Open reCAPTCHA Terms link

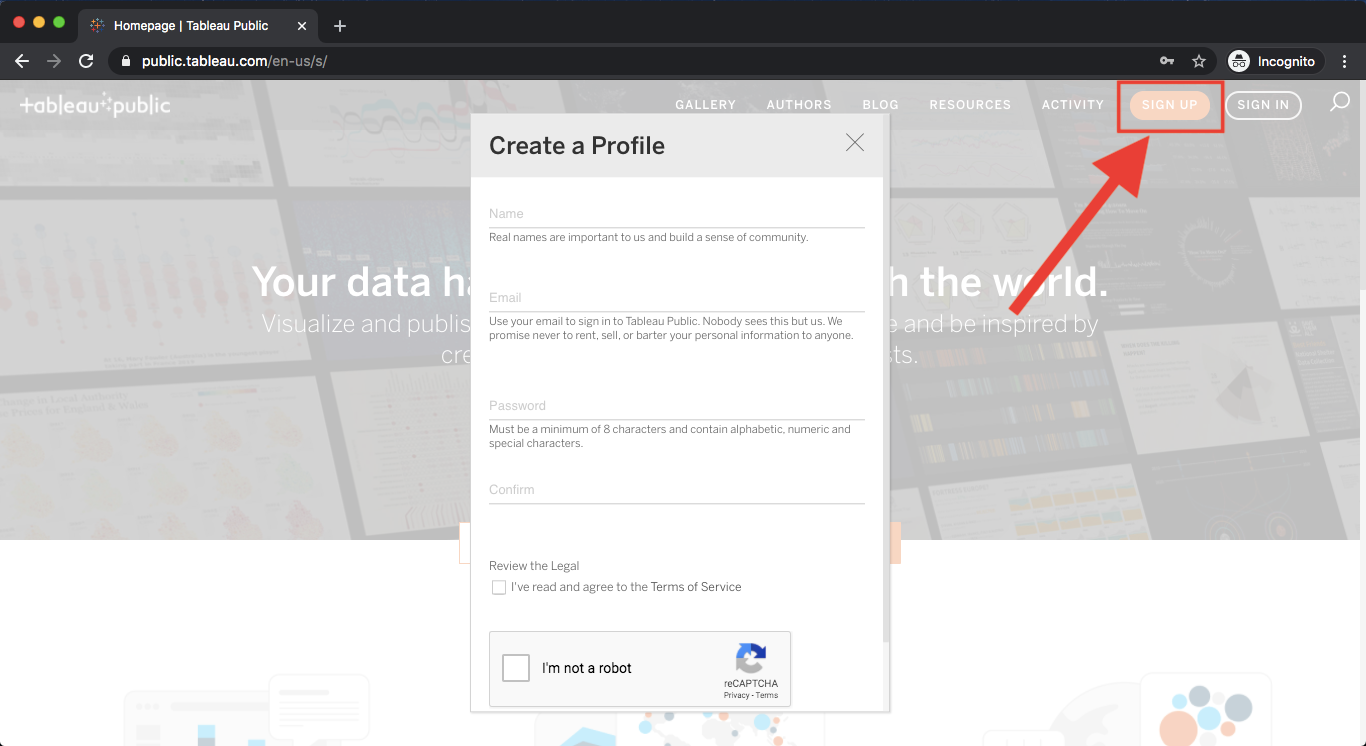pos(767,695)
